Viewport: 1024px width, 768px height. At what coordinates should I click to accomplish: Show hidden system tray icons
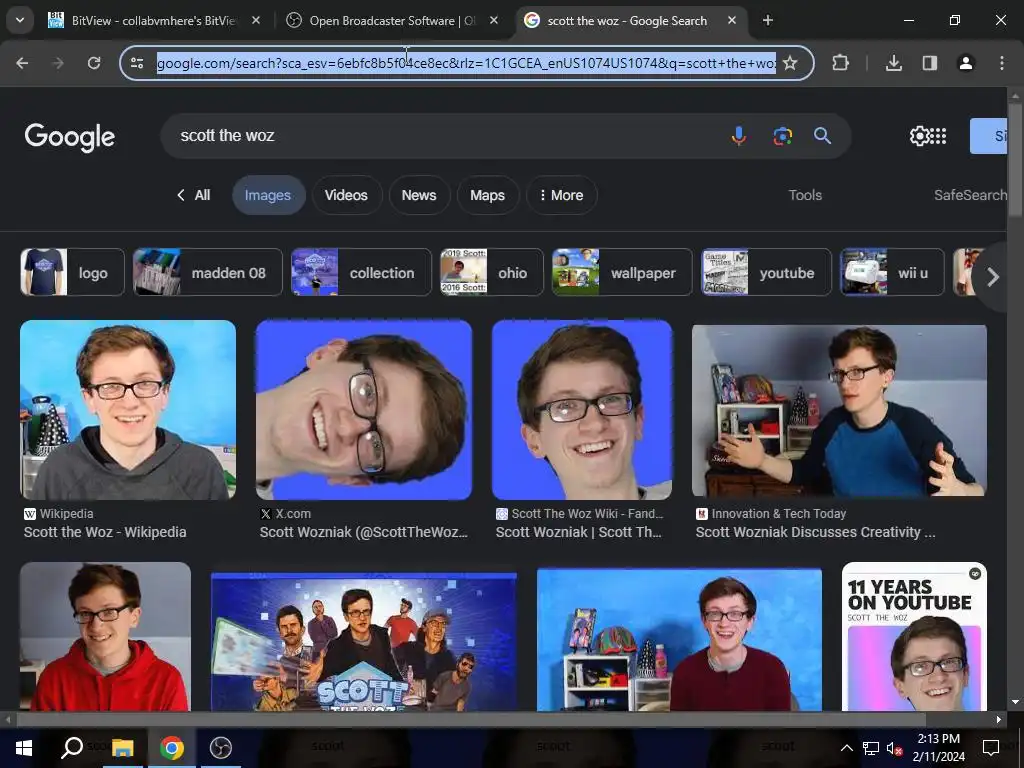click(846, 748)
